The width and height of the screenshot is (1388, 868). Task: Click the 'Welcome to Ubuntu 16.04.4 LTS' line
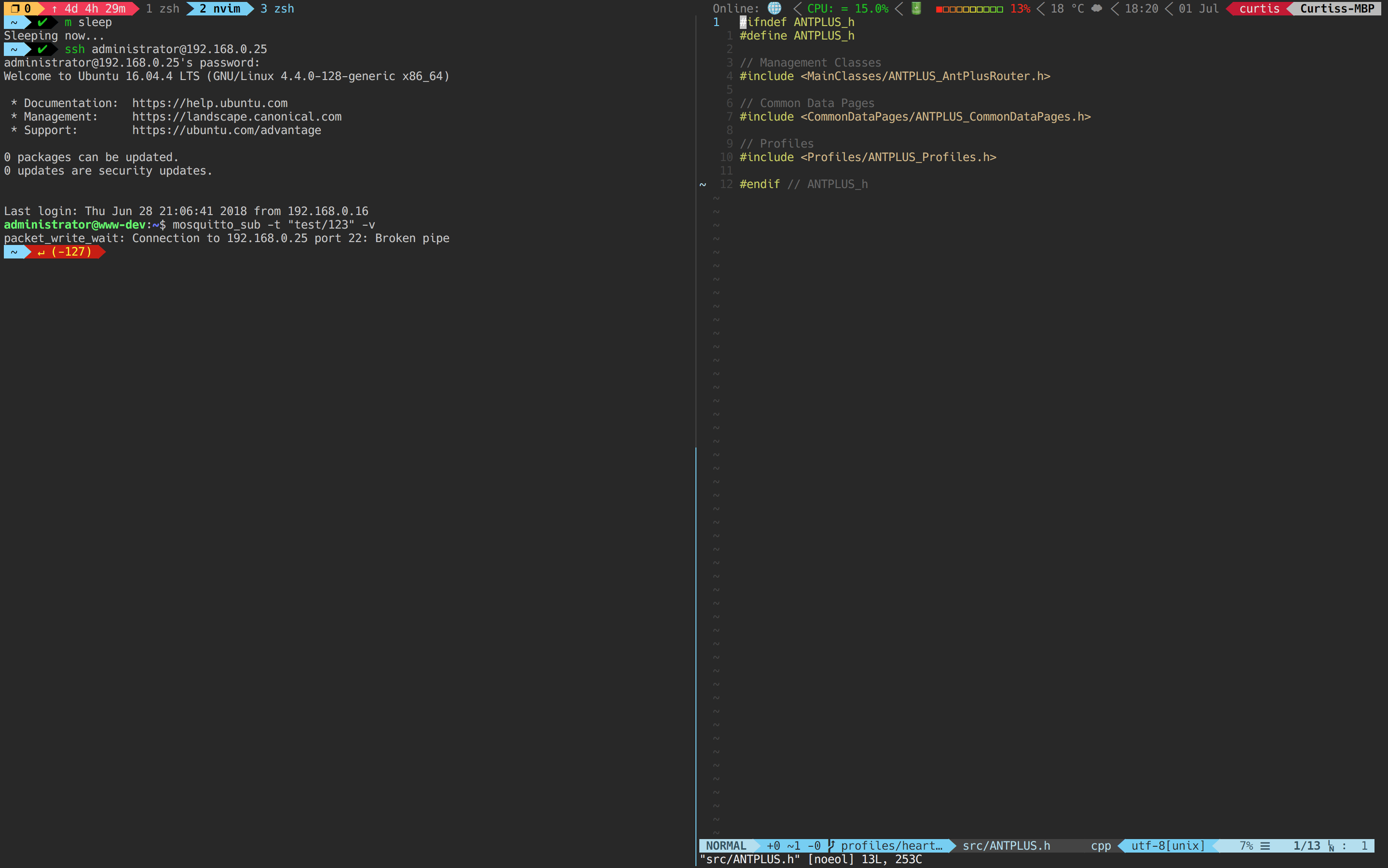(x=227, y=76)
